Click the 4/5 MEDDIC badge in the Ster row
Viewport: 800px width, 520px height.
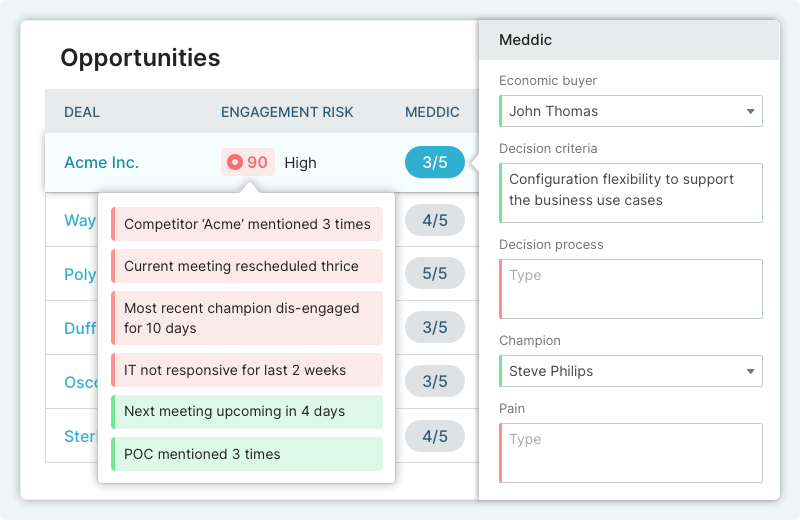pos(435,436)
